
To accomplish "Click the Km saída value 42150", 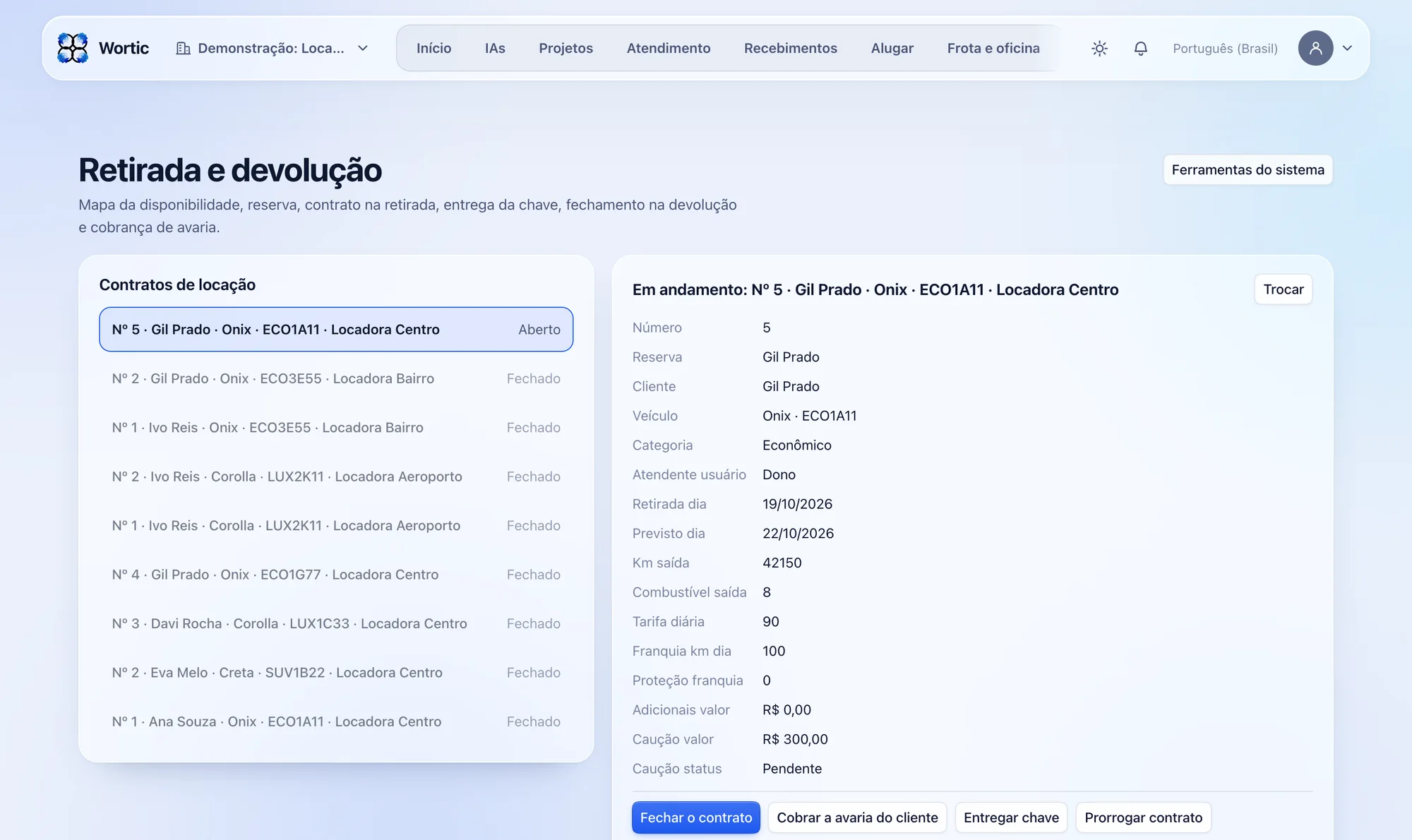I will 782,563.
